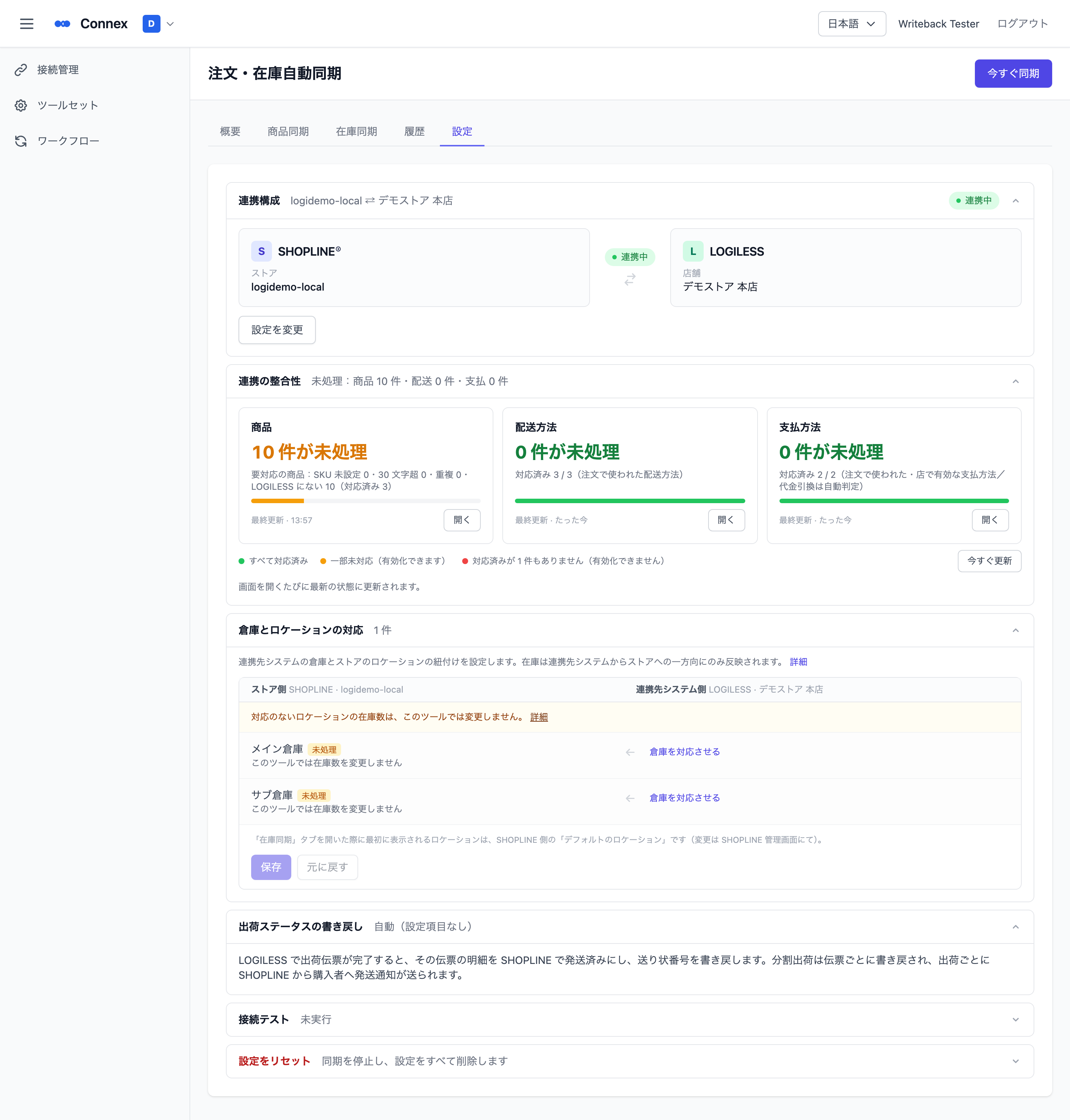
Task: Switch to the 在庫同期 tab
Action: pos(356,131)
